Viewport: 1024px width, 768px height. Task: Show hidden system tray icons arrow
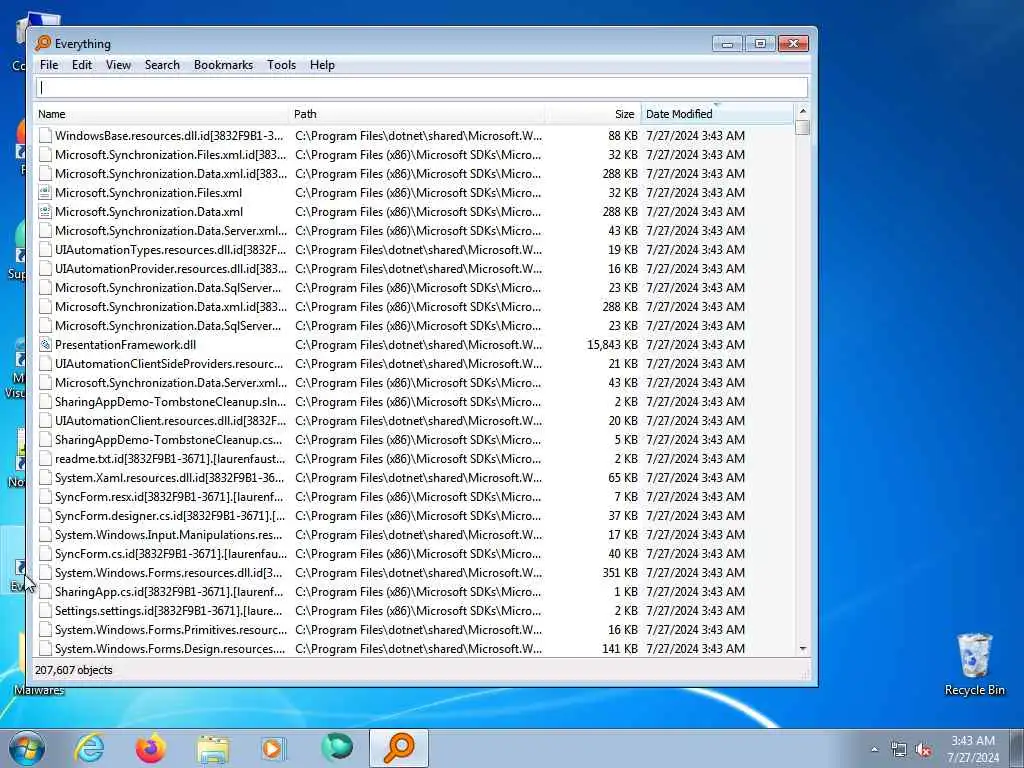(874, 749)
